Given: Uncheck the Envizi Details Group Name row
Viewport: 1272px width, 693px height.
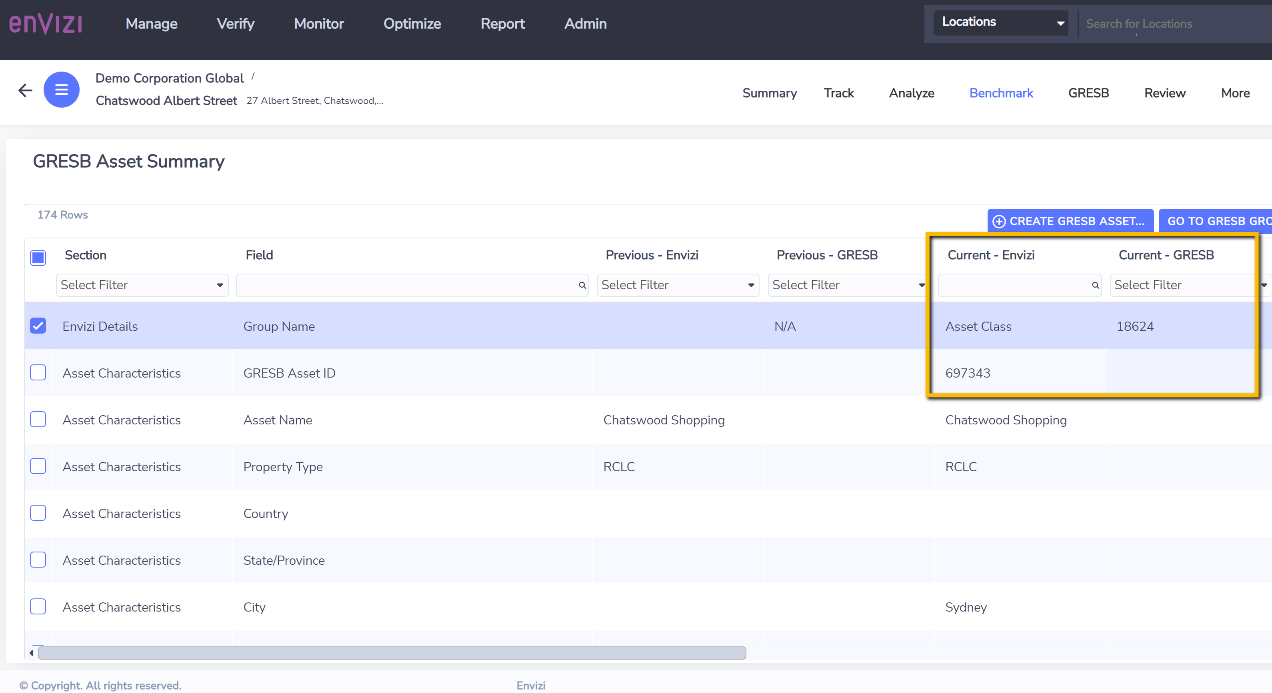Looking at the screenshot, I should pyautogui.click(x=38, y=326).
